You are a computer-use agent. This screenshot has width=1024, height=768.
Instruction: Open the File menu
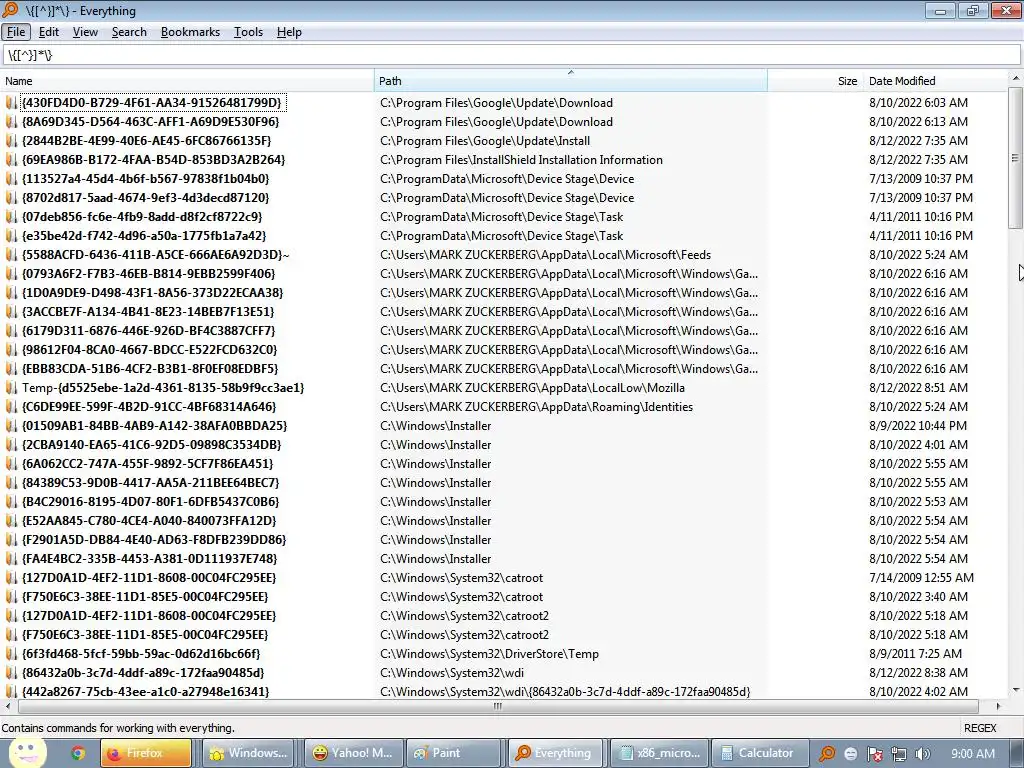pos(16,32)
